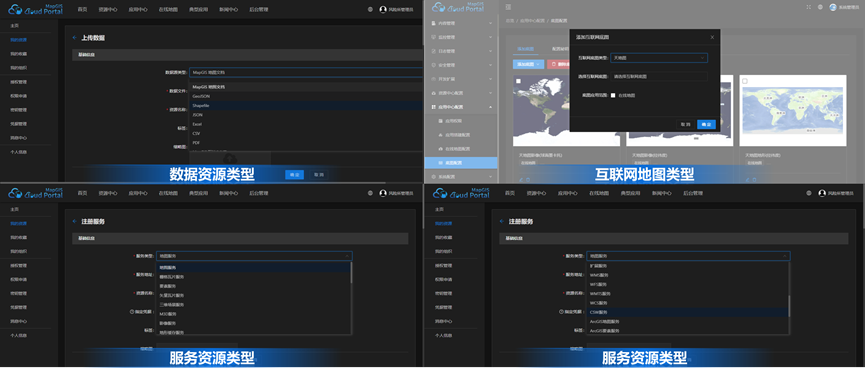Collapse sidebar with the hamburger menu icon

(508, 7)
